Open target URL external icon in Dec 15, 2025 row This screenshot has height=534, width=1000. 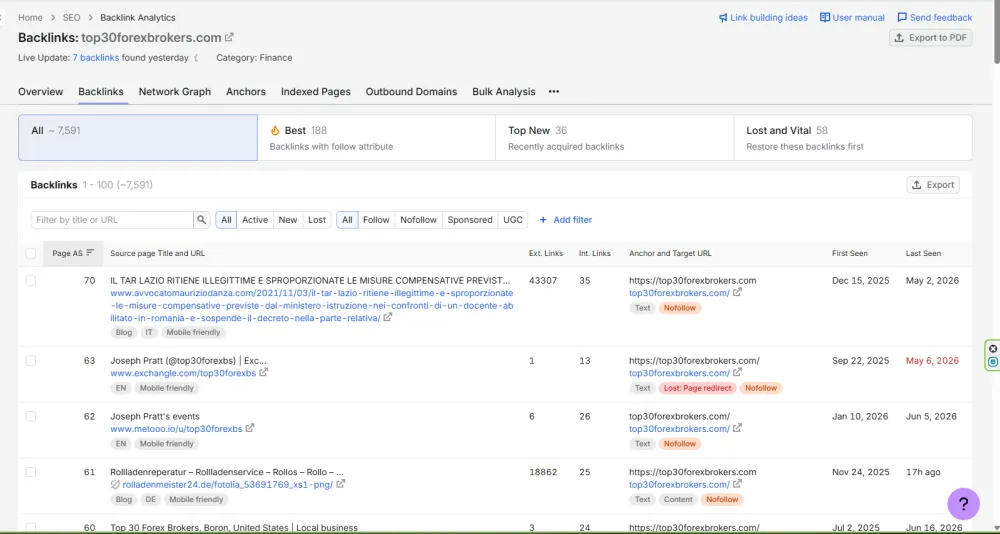(x=737, y=292)
